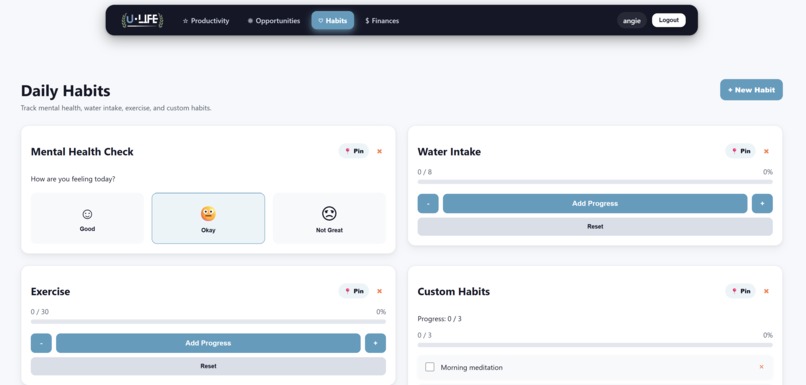The width and height of the screenshot is (806, 385).
Task: Select the Habits tab
Action: (x=333, y=21)
